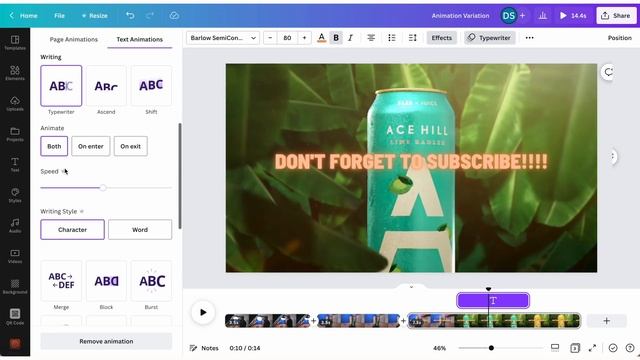640x360 pixels.
Task: Set Animate to On exit
Action: pos(131,146)
